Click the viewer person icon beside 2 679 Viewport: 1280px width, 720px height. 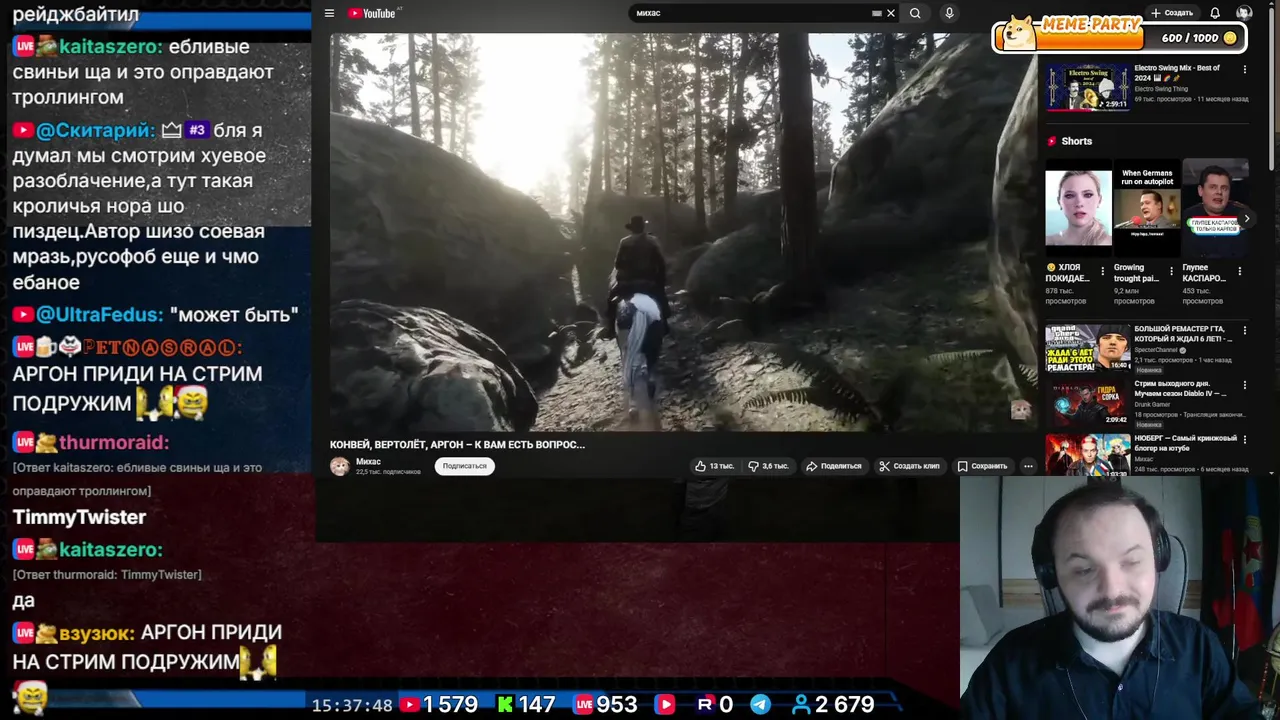[800, 705]
